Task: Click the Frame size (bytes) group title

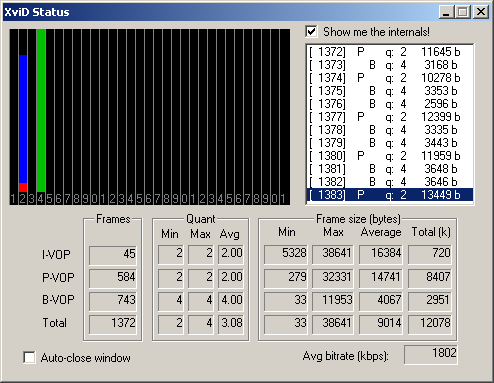Action: pos(359,219)
